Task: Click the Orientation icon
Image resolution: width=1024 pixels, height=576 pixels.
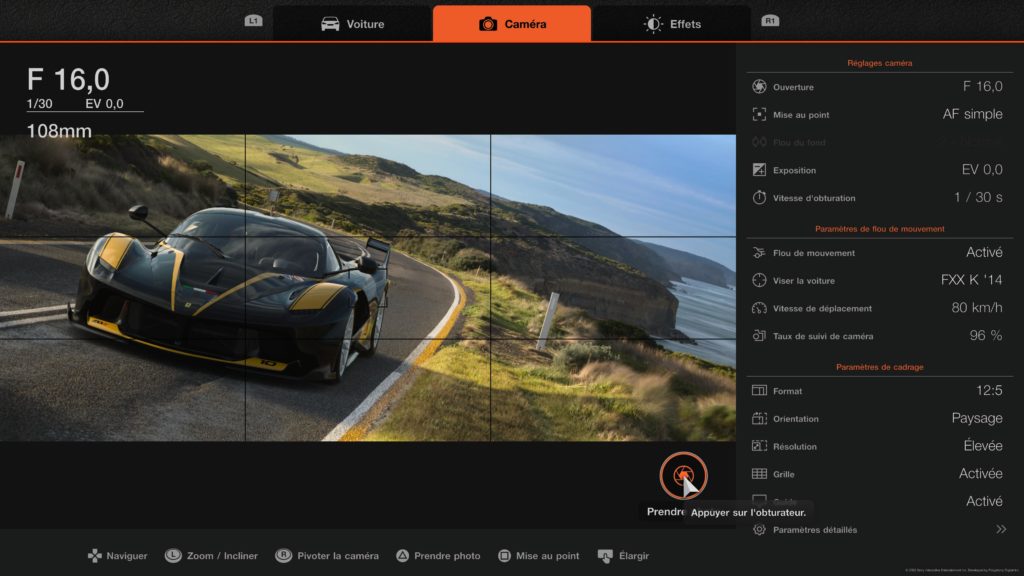Action: point(759,419)
